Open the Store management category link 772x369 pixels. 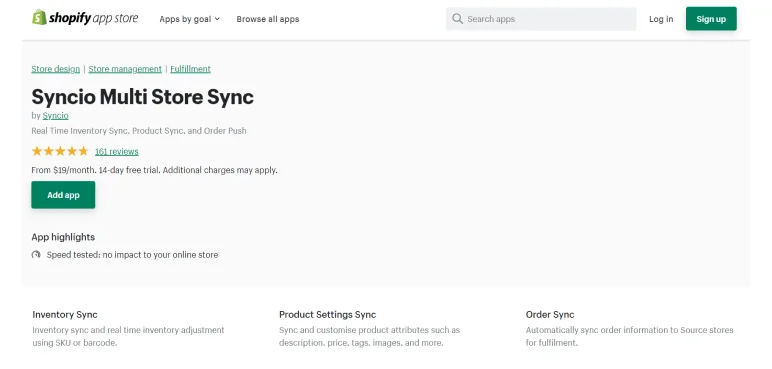[x=125, y=69]
